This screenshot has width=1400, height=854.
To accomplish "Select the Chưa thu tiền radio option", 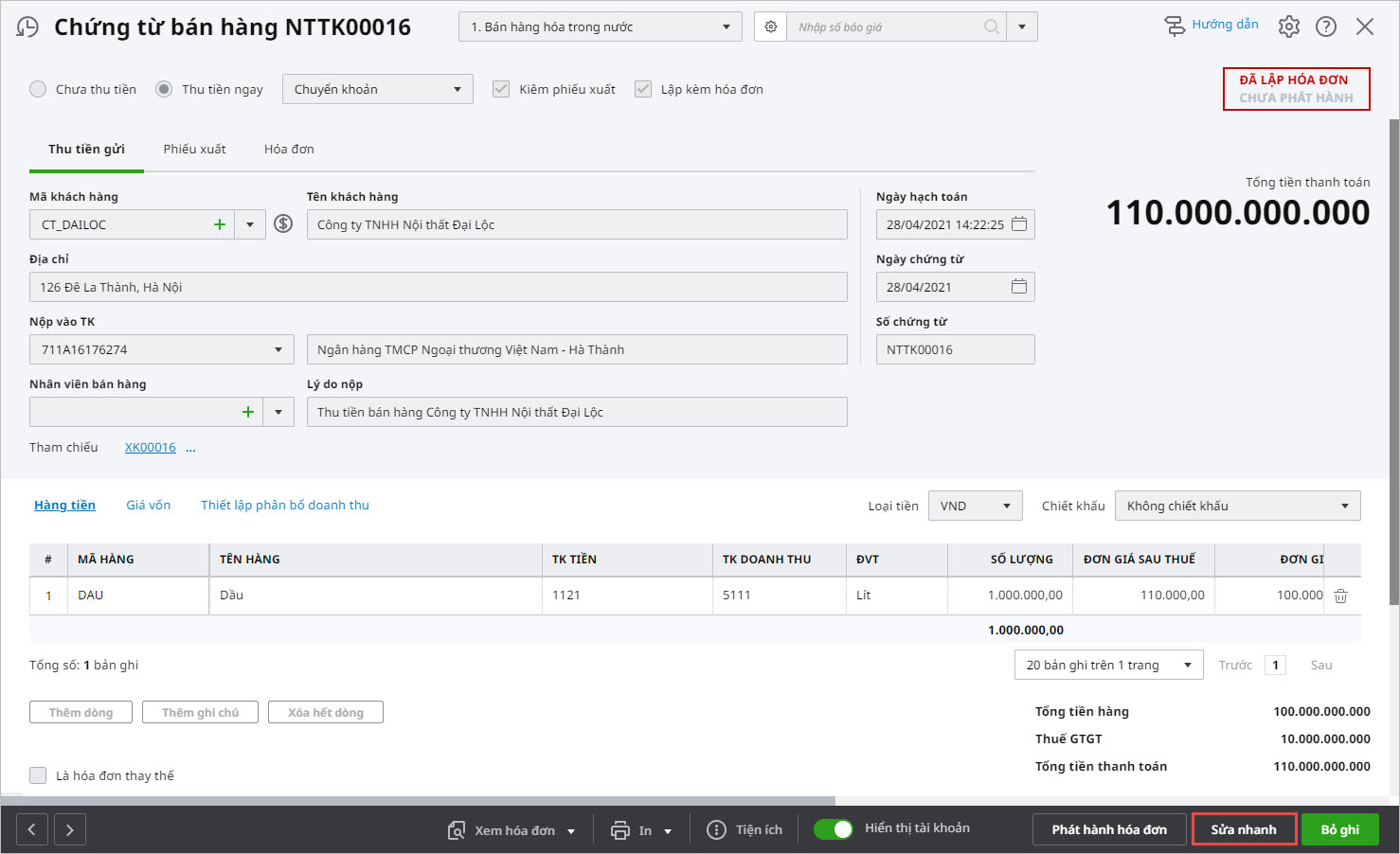I will [x=38, y=89].
